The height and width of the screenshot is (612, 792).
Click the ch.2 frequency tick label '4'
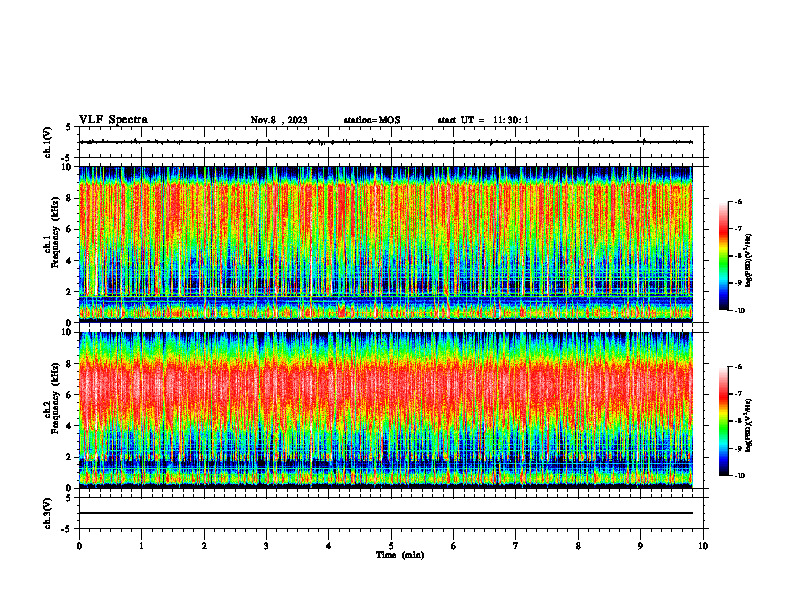[x=69, y=426]
